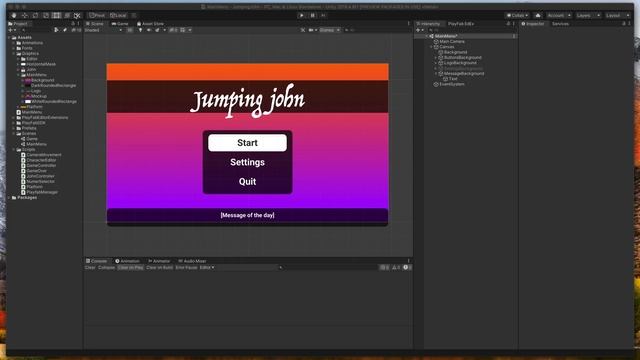640x360 pixels.
Task: Open the Layout dropdown
Action: pos(617,16)
